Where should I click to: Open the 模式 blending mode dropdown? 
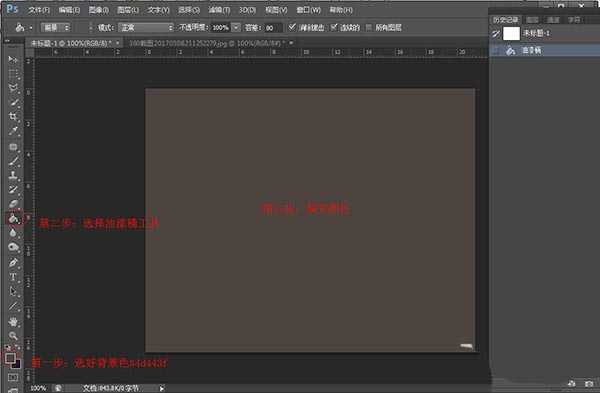tap(146, 28)
